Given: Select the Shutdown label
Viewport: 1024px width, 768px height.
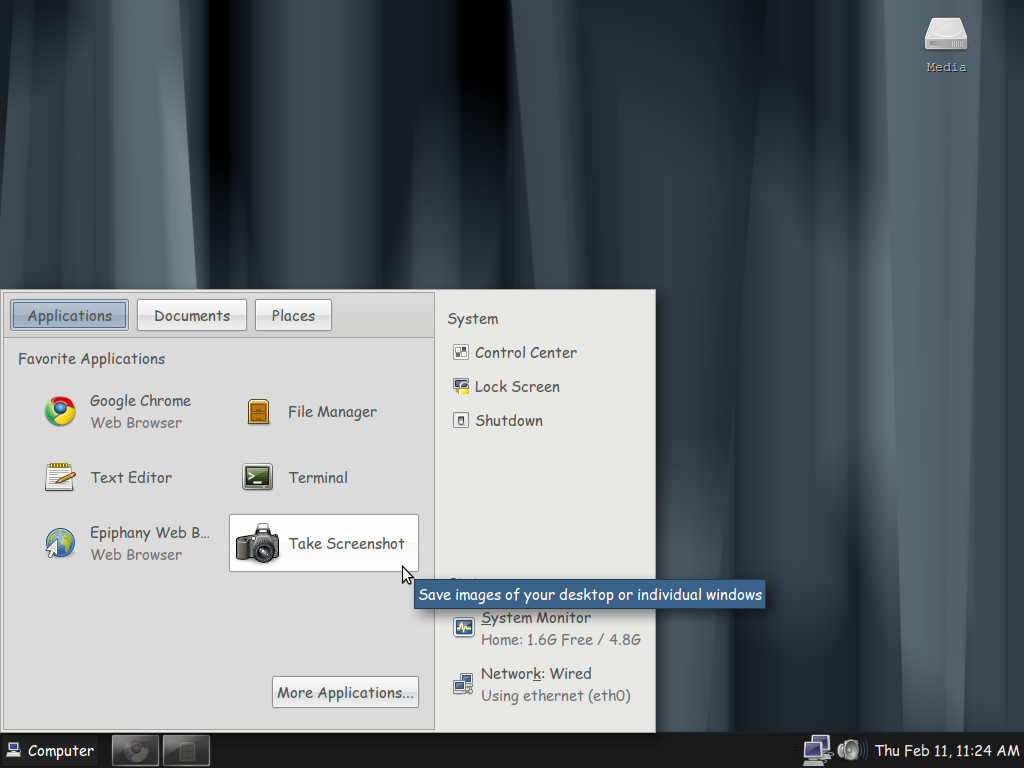Looking at the screenshot, I should point(509,421).
